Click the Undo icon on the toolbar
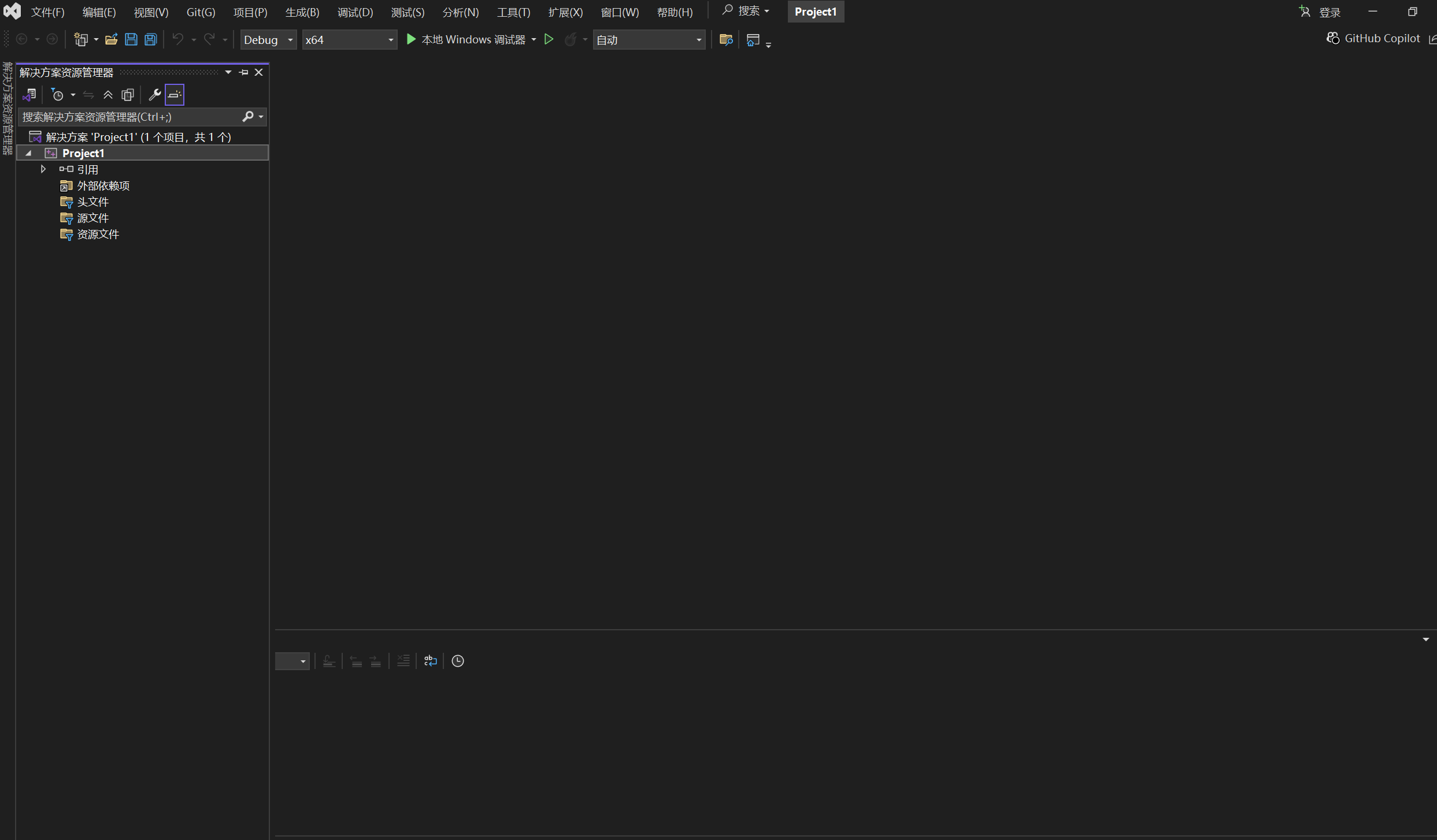 coord(177,39)
